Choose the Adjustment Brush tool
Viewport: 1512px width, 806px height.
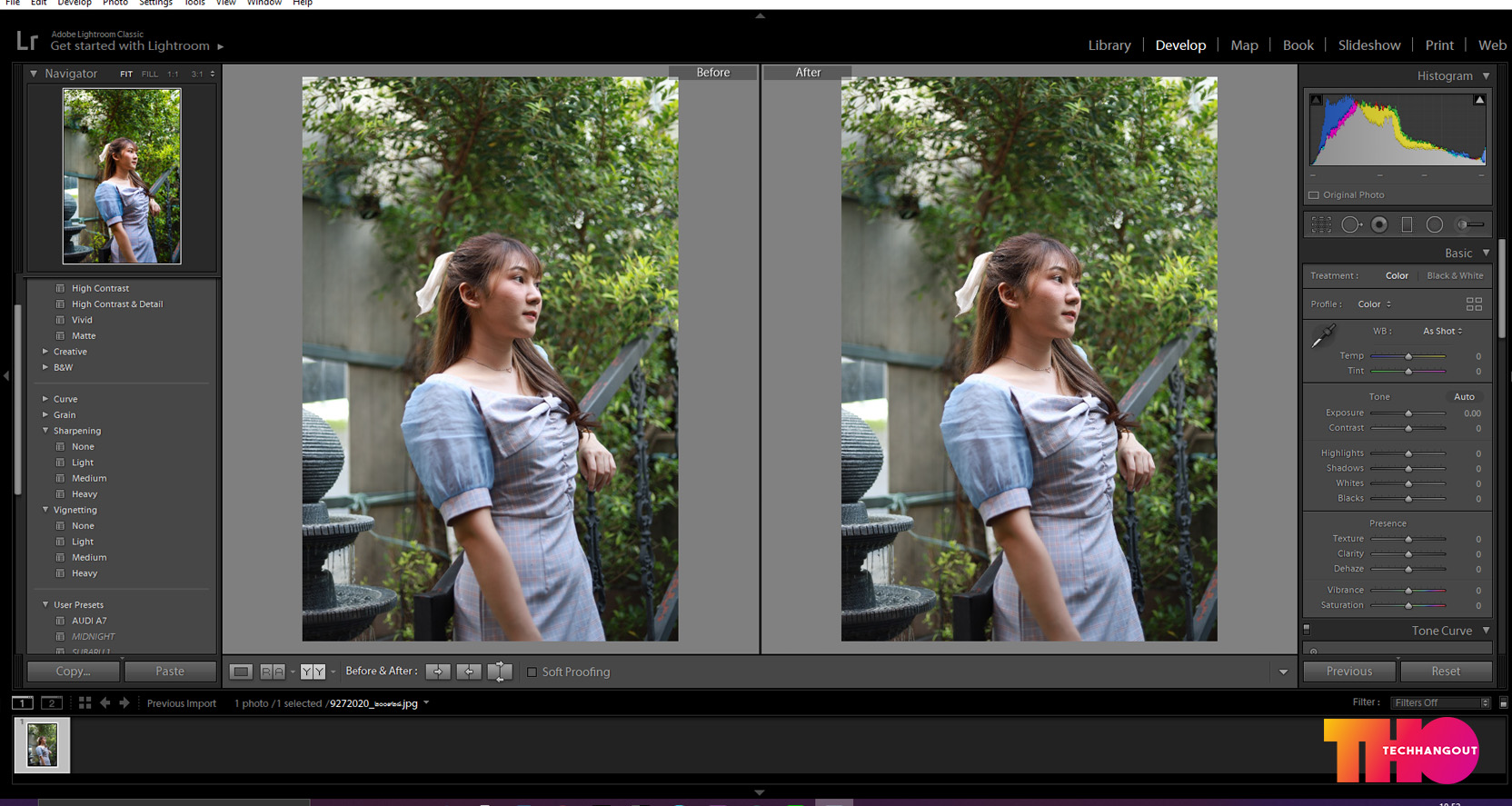(1470, 224)
